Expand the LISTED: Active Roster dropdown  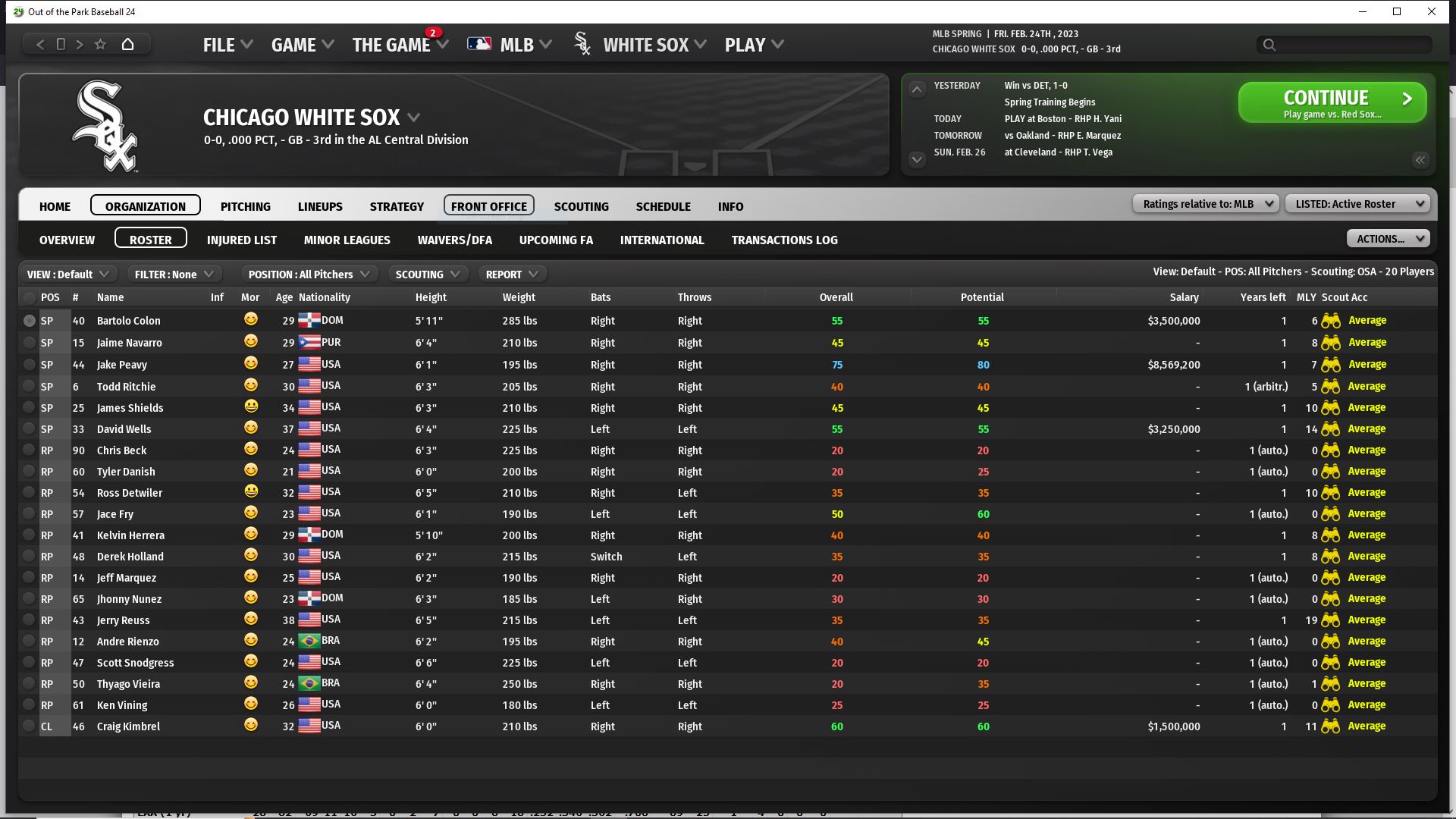[x=1357, y=204]
